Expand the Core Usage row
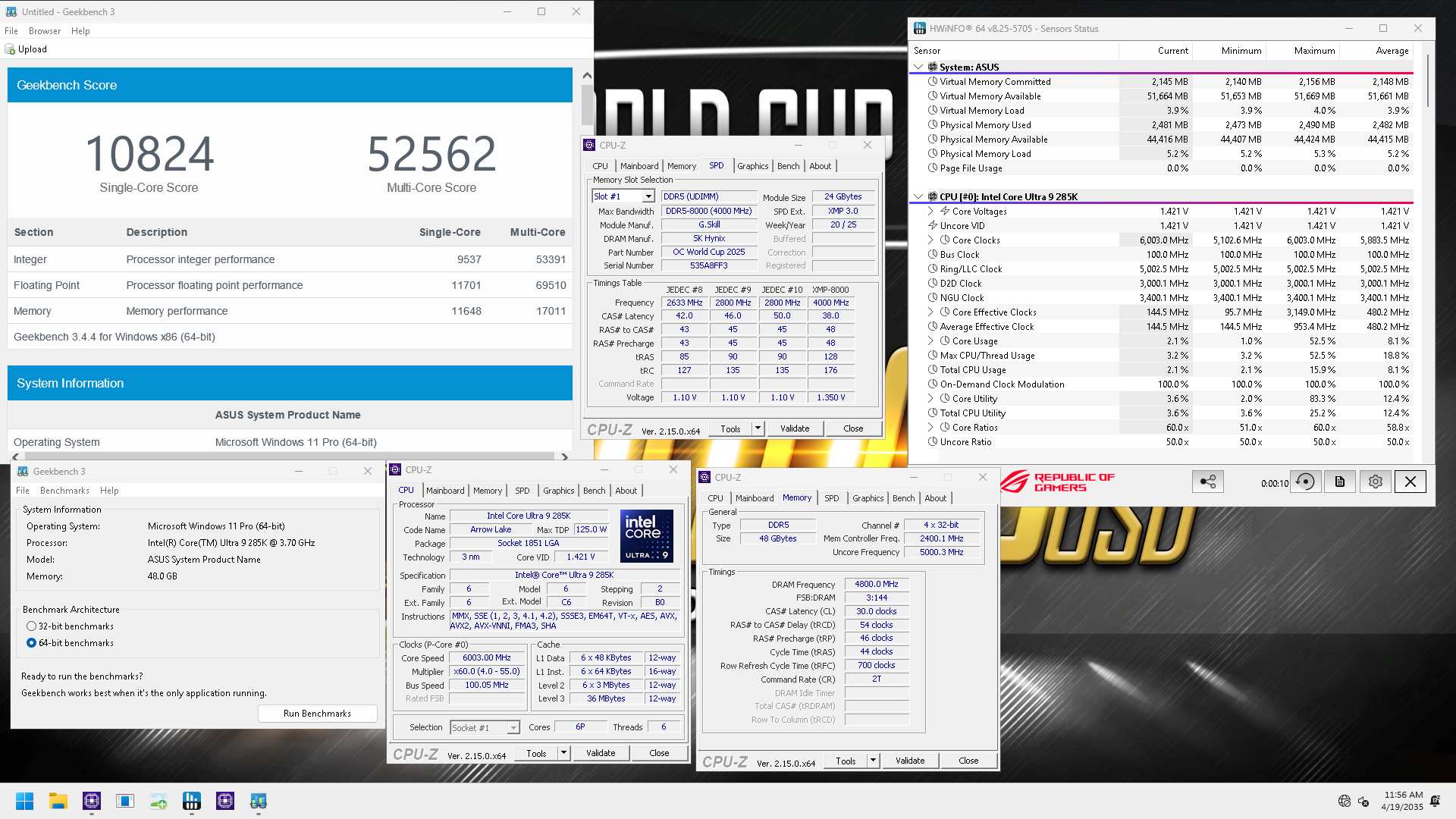Screen dimensions: 1456x819 (930, 341)
